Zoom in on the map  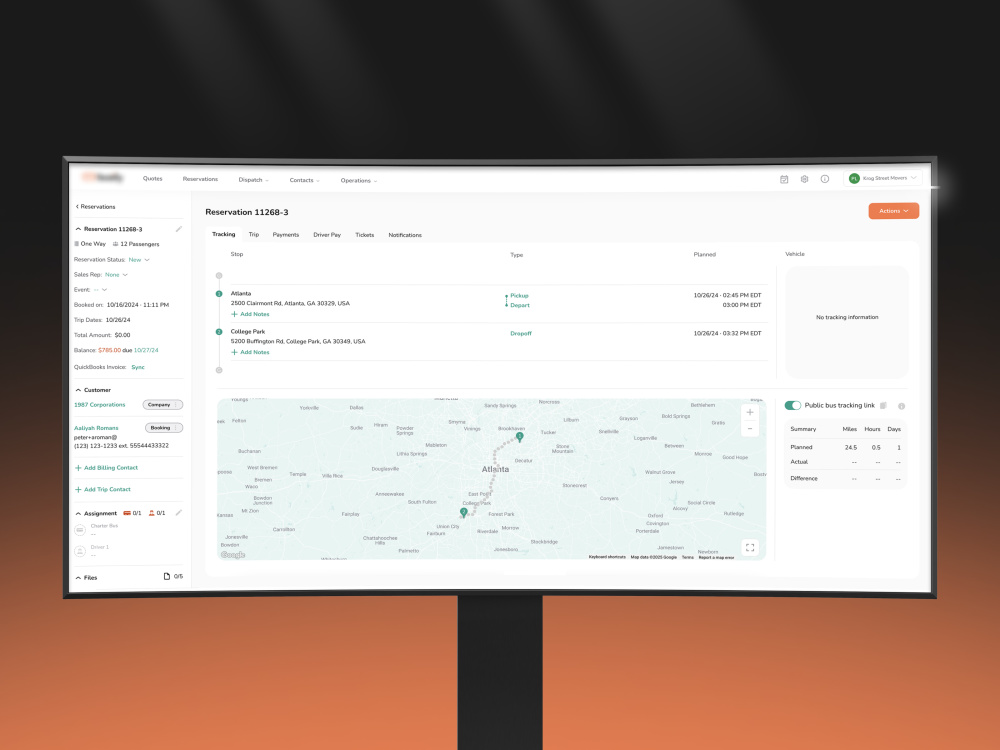[750, 413]
